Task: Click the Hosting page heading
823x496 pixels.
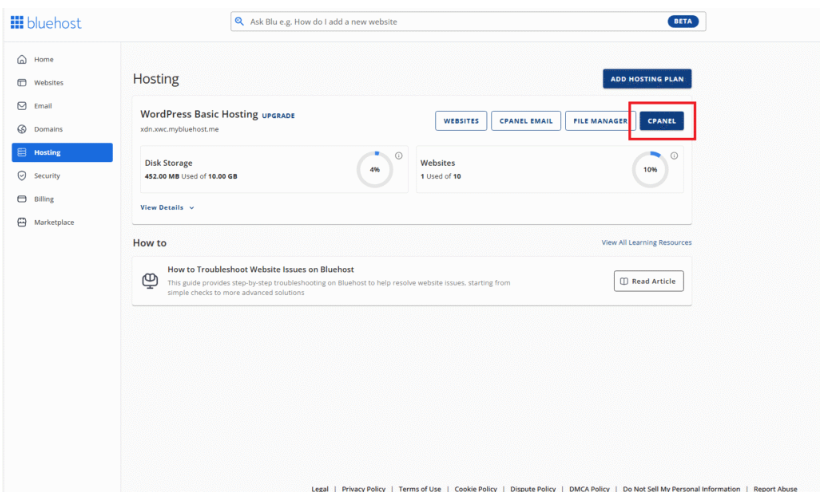Action: 156,79
